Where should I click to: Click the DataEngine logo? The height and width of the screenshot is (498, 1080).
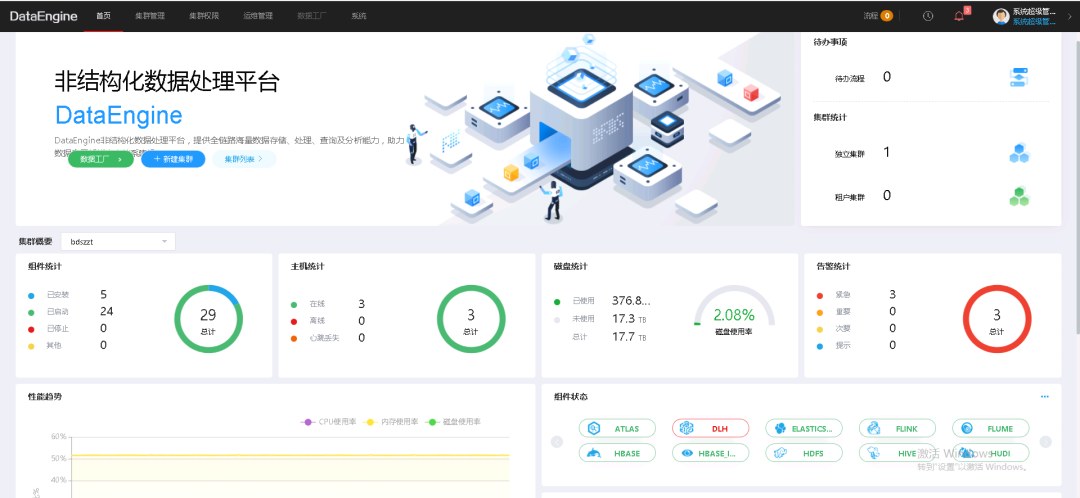pyautogui.click(x=43, y=17)
